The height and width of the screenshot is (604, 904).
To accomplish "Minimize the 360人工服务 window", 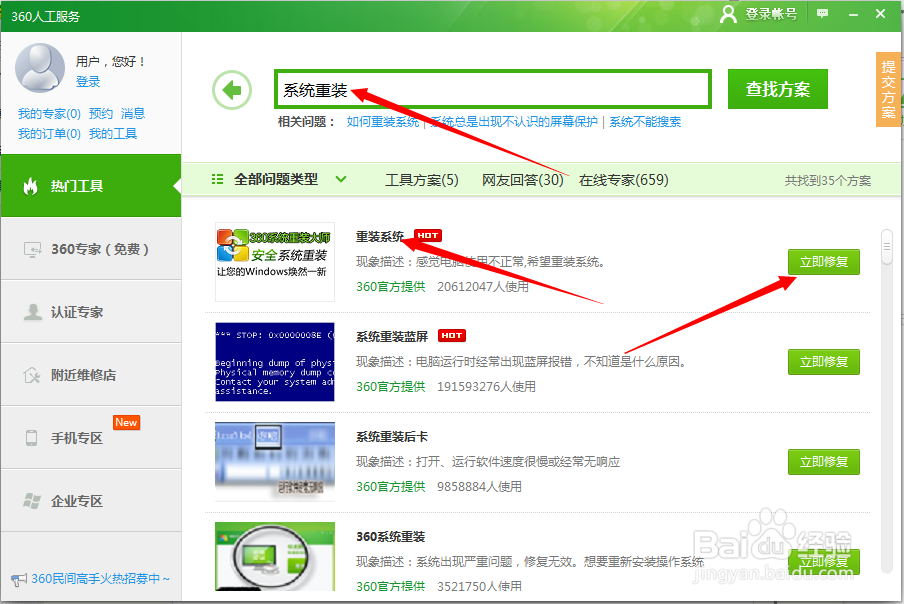I will (853, 14).
